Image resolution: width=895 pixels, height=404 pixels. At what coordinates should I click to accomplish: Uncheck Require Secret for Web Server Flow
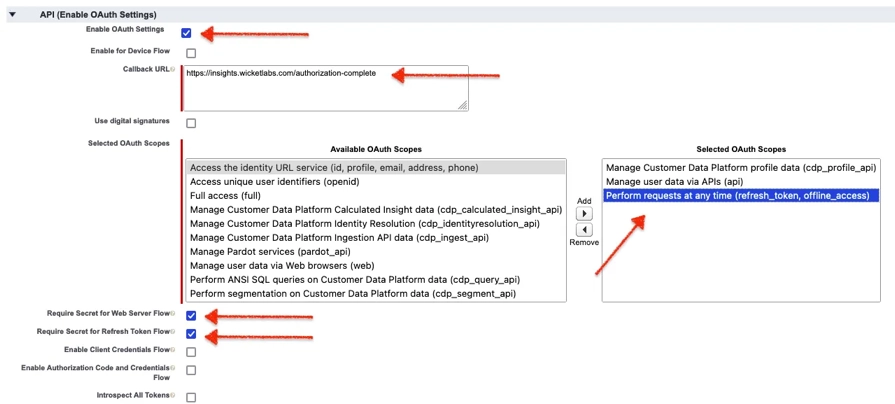(x=191, y=316)
